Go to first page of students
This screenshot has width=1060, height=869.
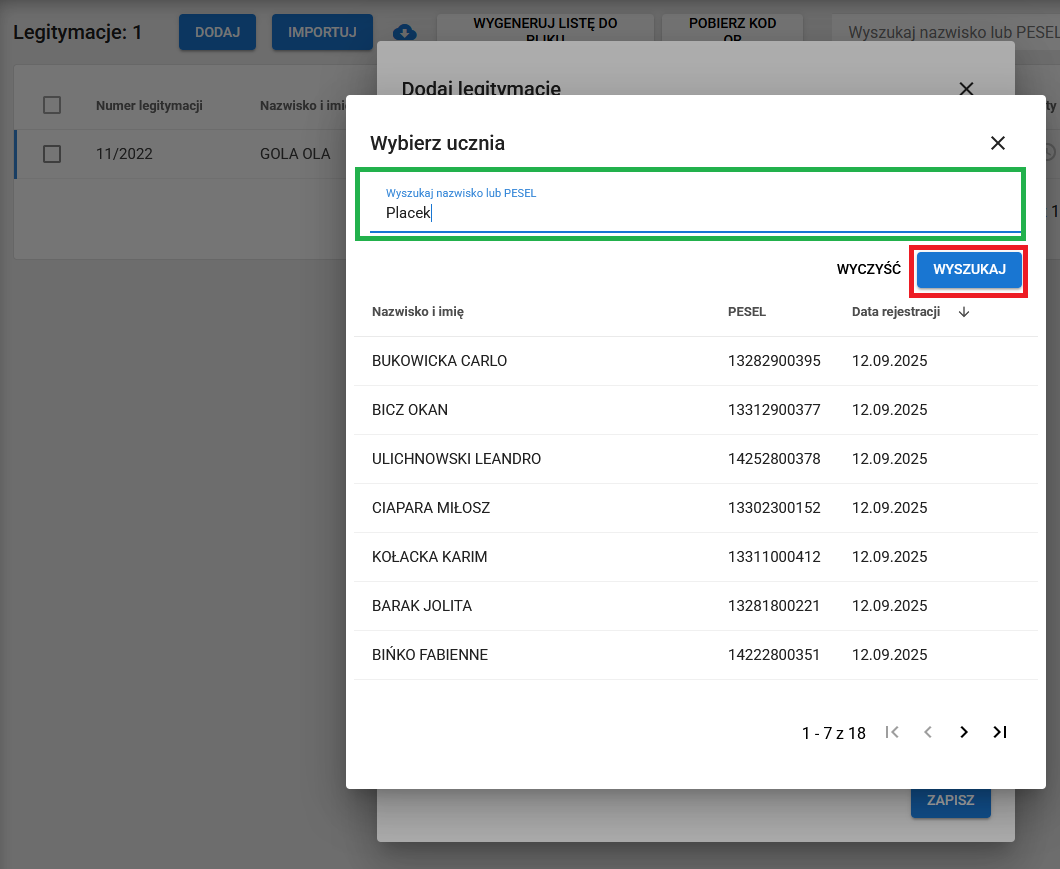click(x=892, y=732)
